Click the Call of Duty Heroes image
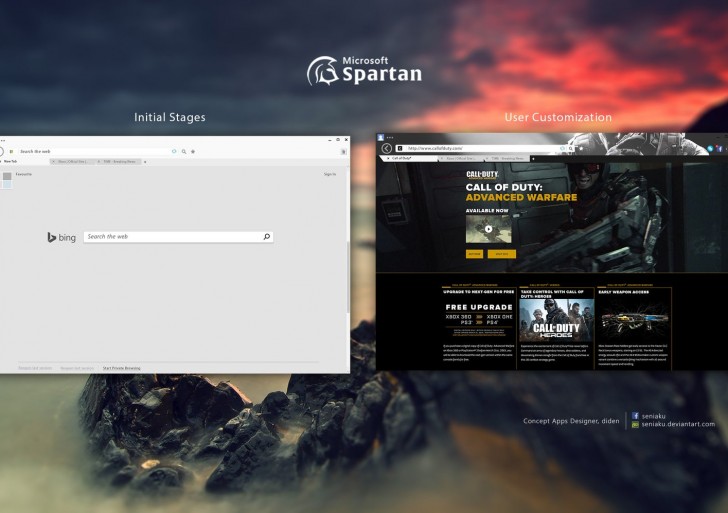Image resolution: width=728 pixels, height=513 pixels. [556, 320]
